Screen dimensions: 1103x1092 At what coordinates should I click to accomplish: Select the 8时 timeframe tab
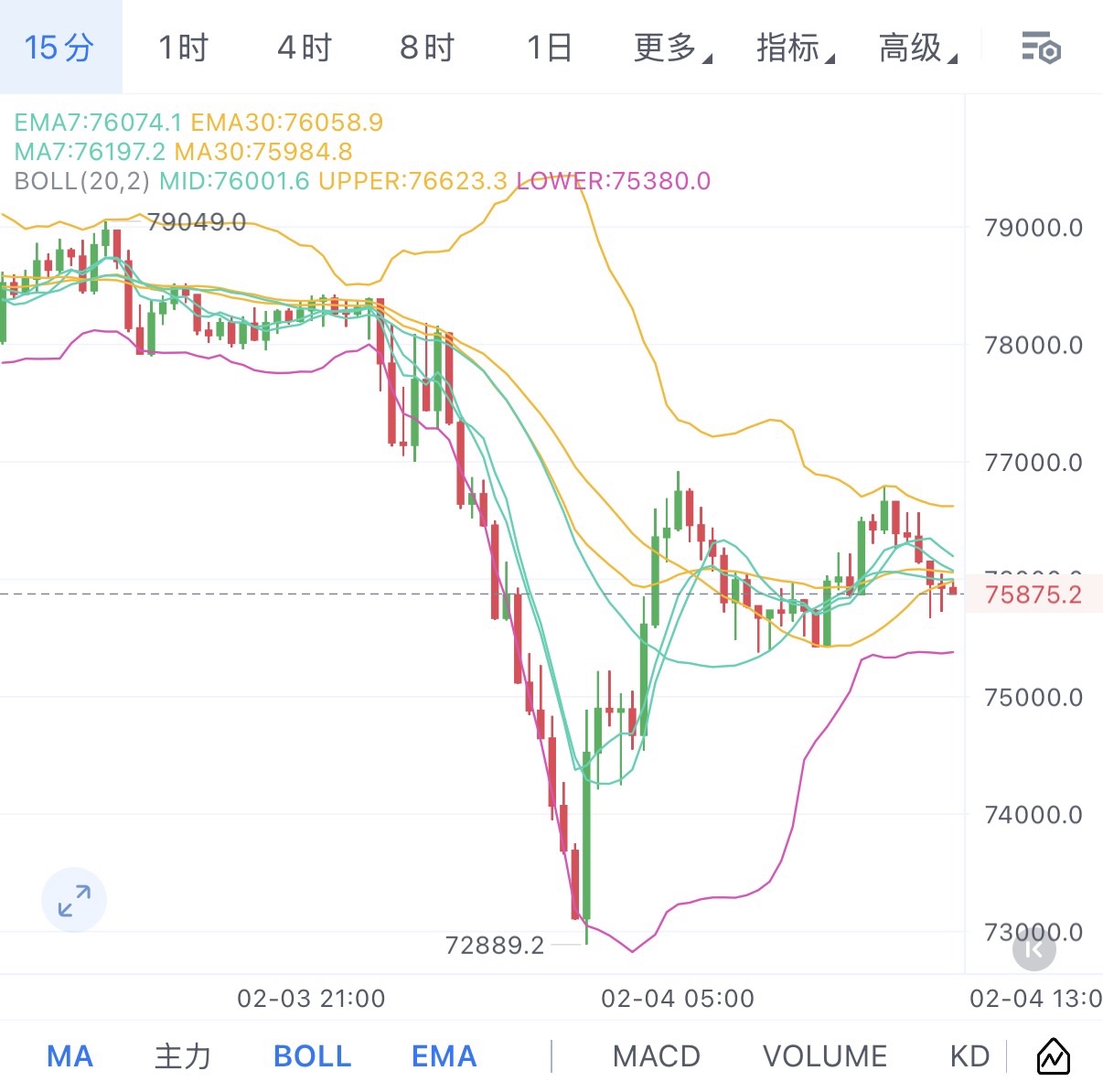427,48
